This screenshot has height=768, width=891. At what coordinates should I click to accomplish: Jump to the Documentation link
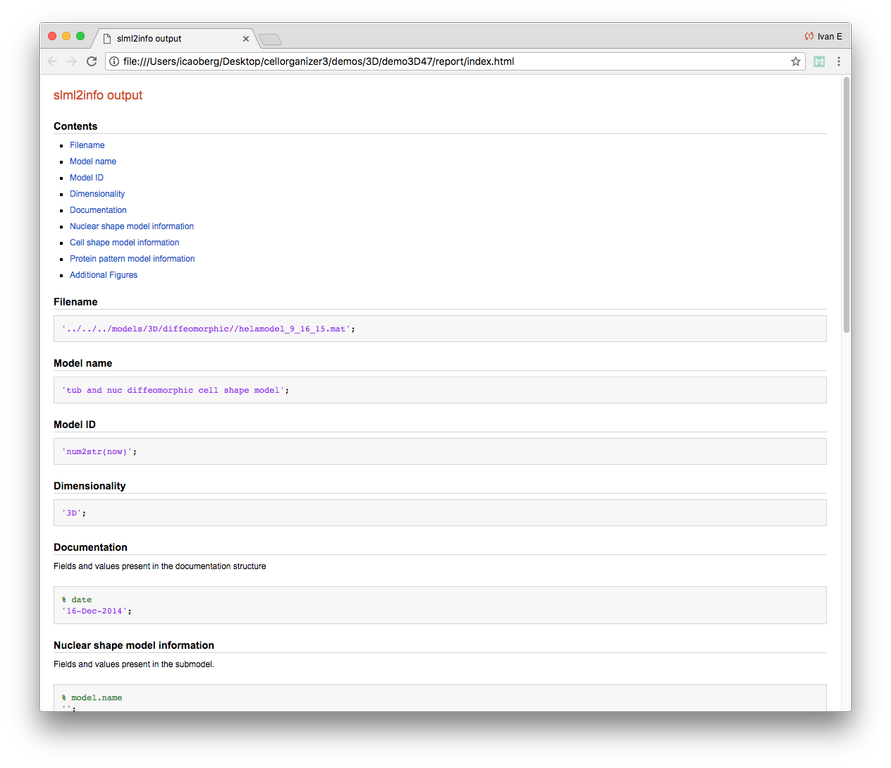98,210
